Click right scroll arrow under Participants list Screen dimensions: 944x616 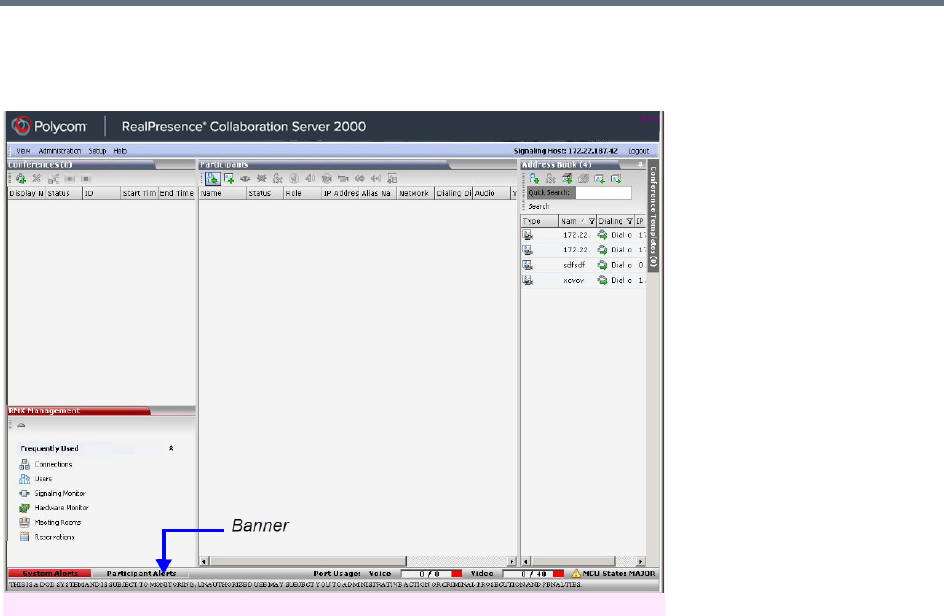click(512, 561)
